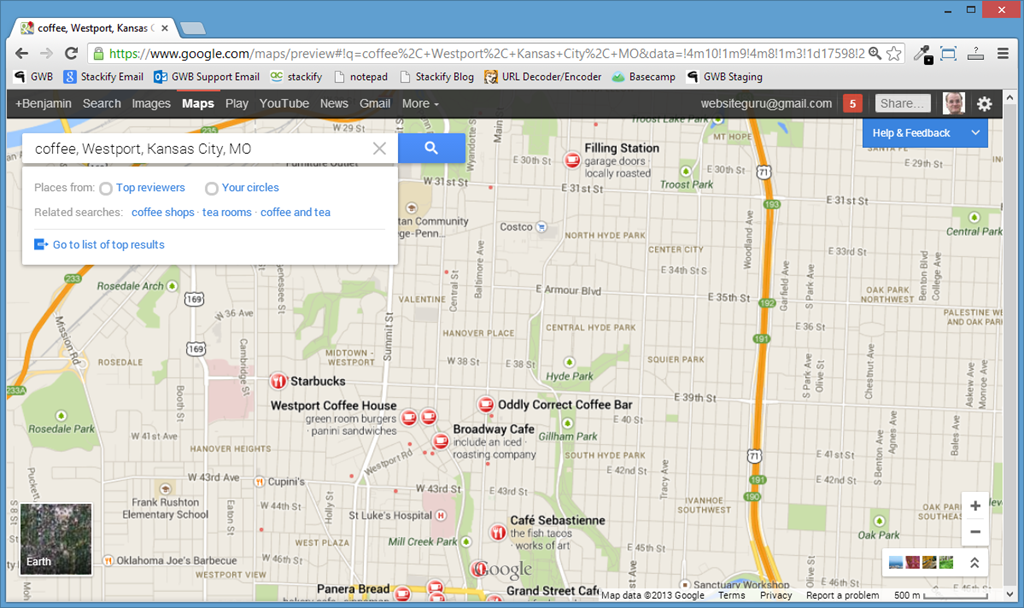Zoom out the map with minus button
The height and width of the screenshot is (608, 1024).
[975, 532]
